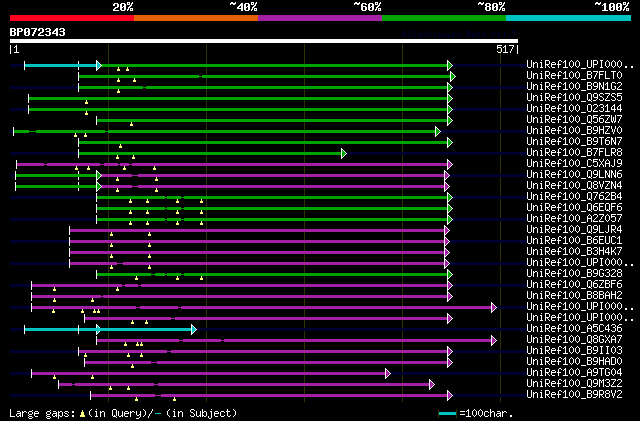Select the UniRef100_Q6EQF6 hit label
Screen dimensions: 640x421
pyautogui.click(x=574, y=208)
